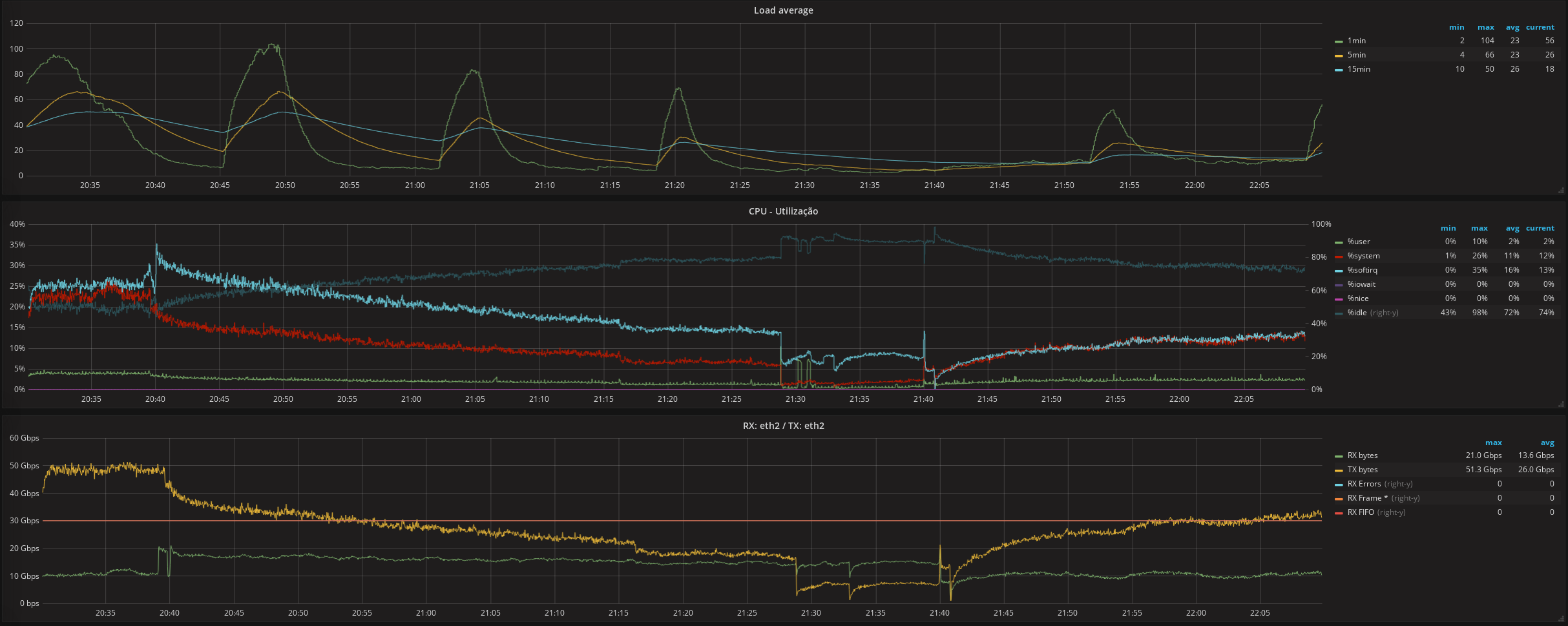The image size is (1568, 626).
Task: Click the yellow color swatch beside 5min
Action: [1339, 56]
